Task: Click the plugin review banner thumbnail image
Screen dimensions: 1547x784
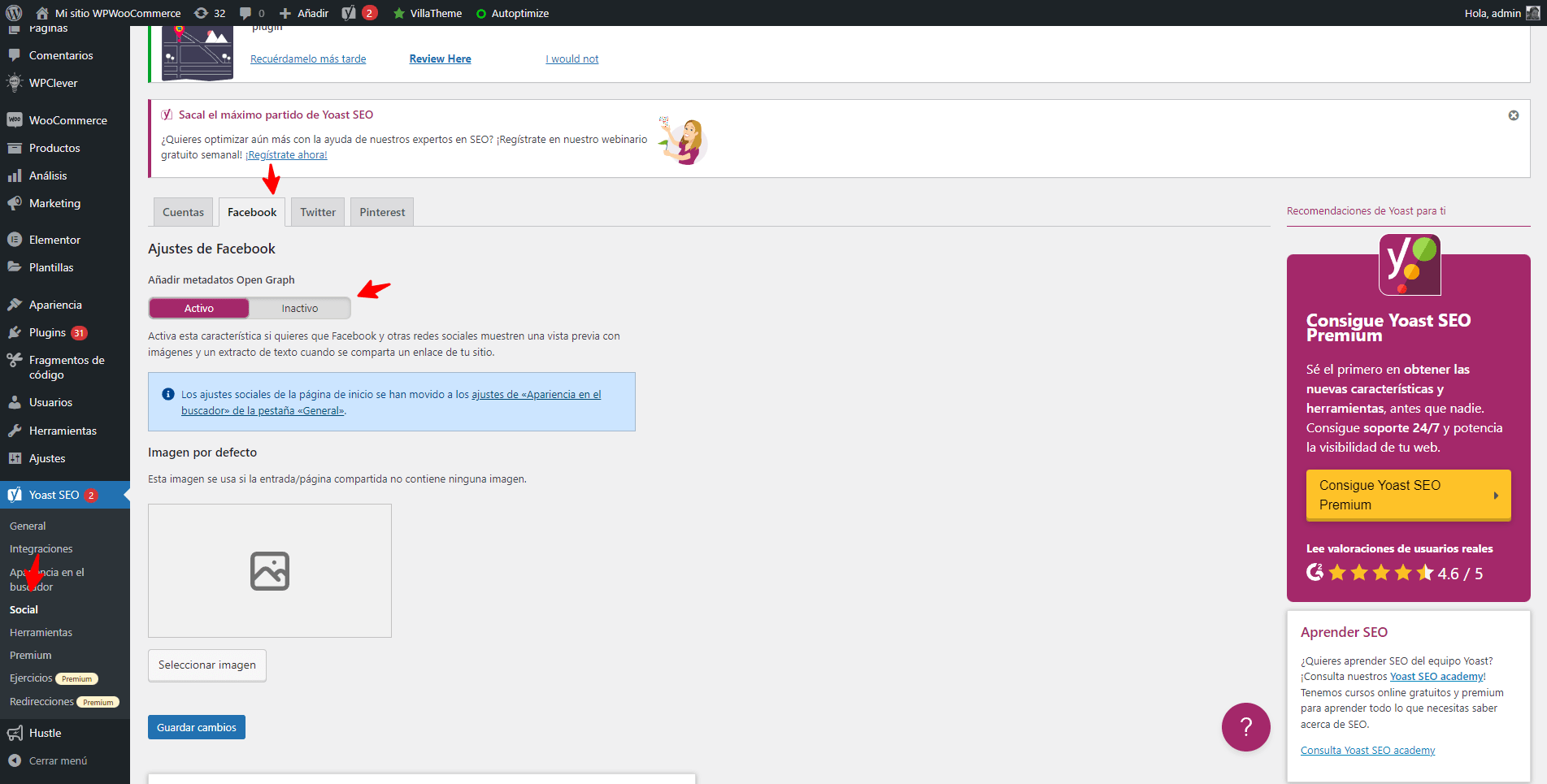Action: [x=198, y=52]
